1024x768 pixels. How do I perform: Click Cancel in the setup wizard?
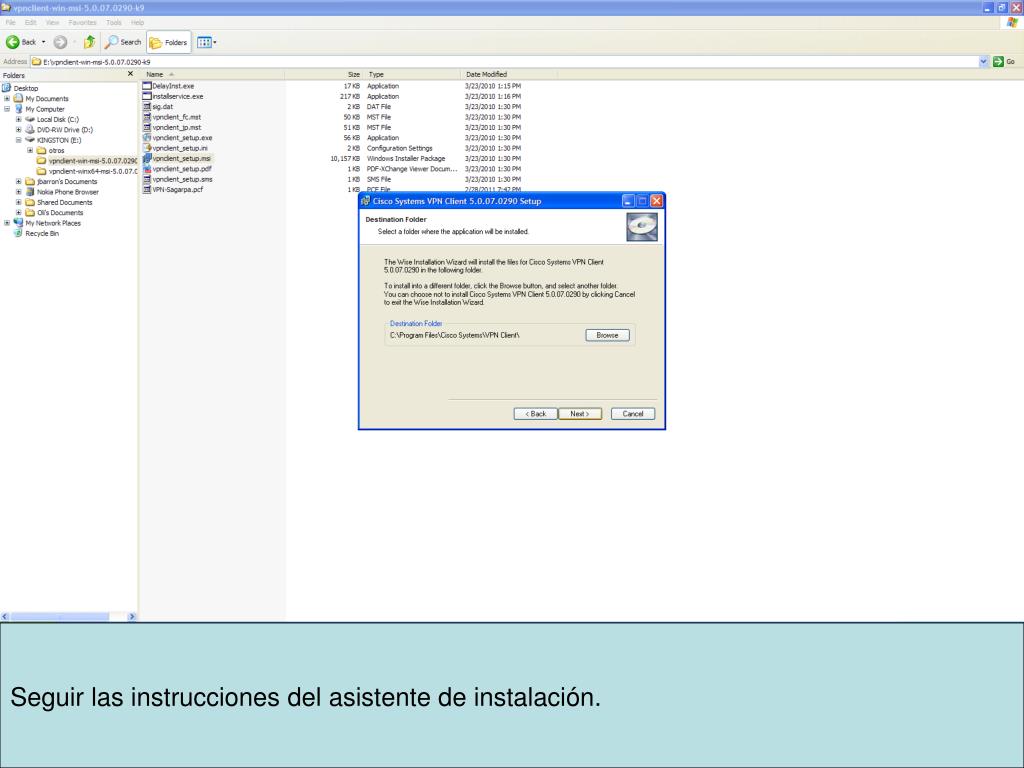tap(632, 414)
